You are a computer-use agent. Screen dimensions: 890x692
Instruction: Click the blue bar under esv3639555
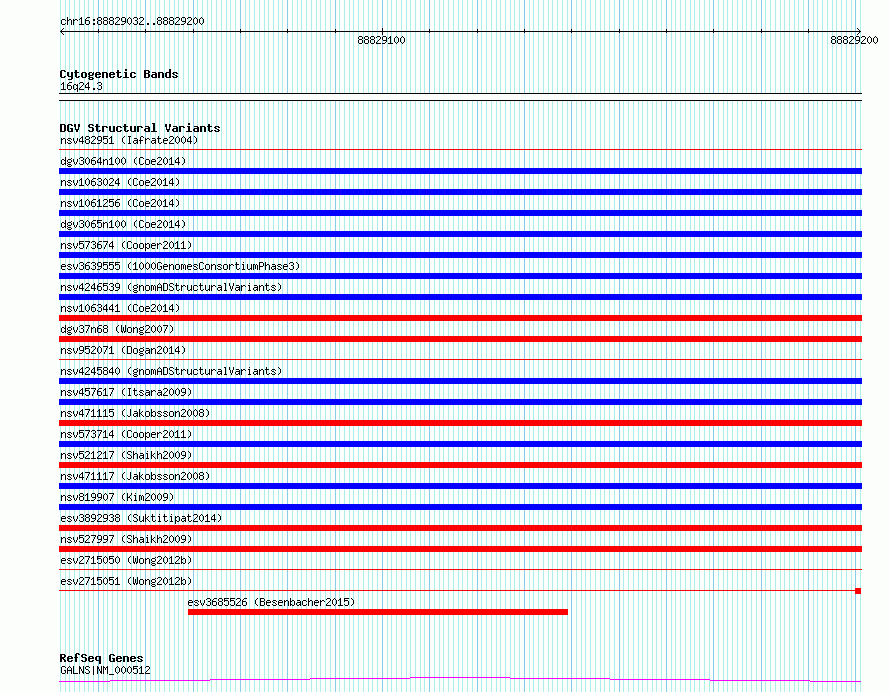pos(460,276)
